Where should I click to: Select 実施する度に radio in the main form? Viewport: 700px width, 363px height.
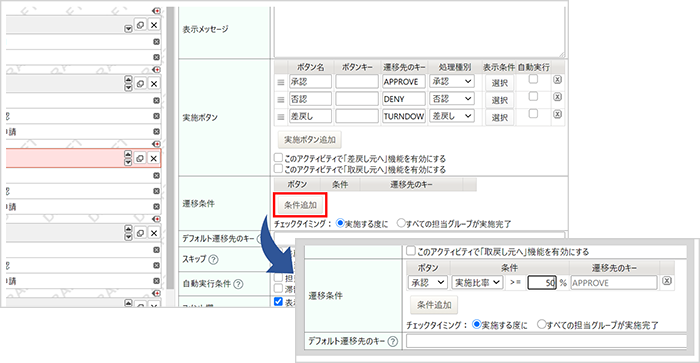click(340, 223)
